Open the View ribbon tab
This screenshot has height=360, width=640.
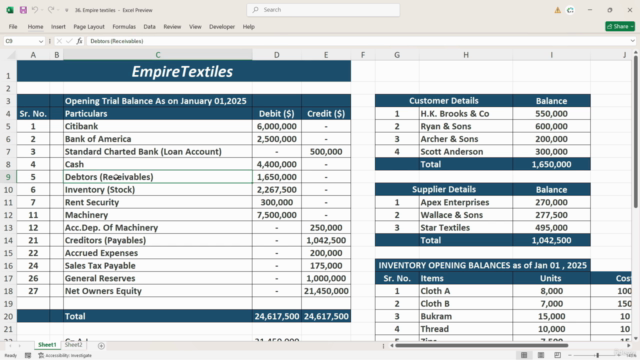tap(195, 27)
